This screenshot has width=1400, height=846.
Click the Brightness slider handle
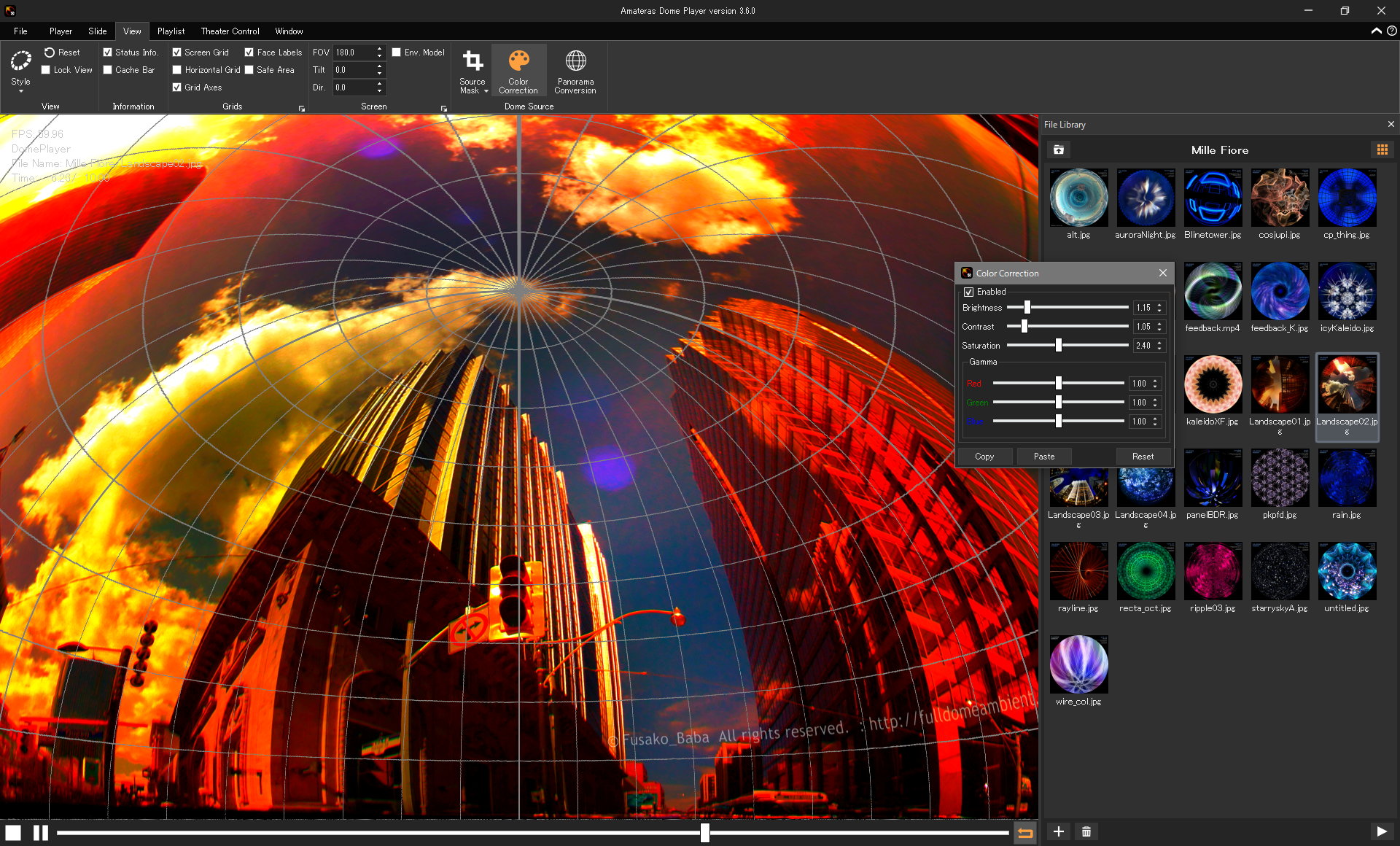click(x=1027, y=308)
